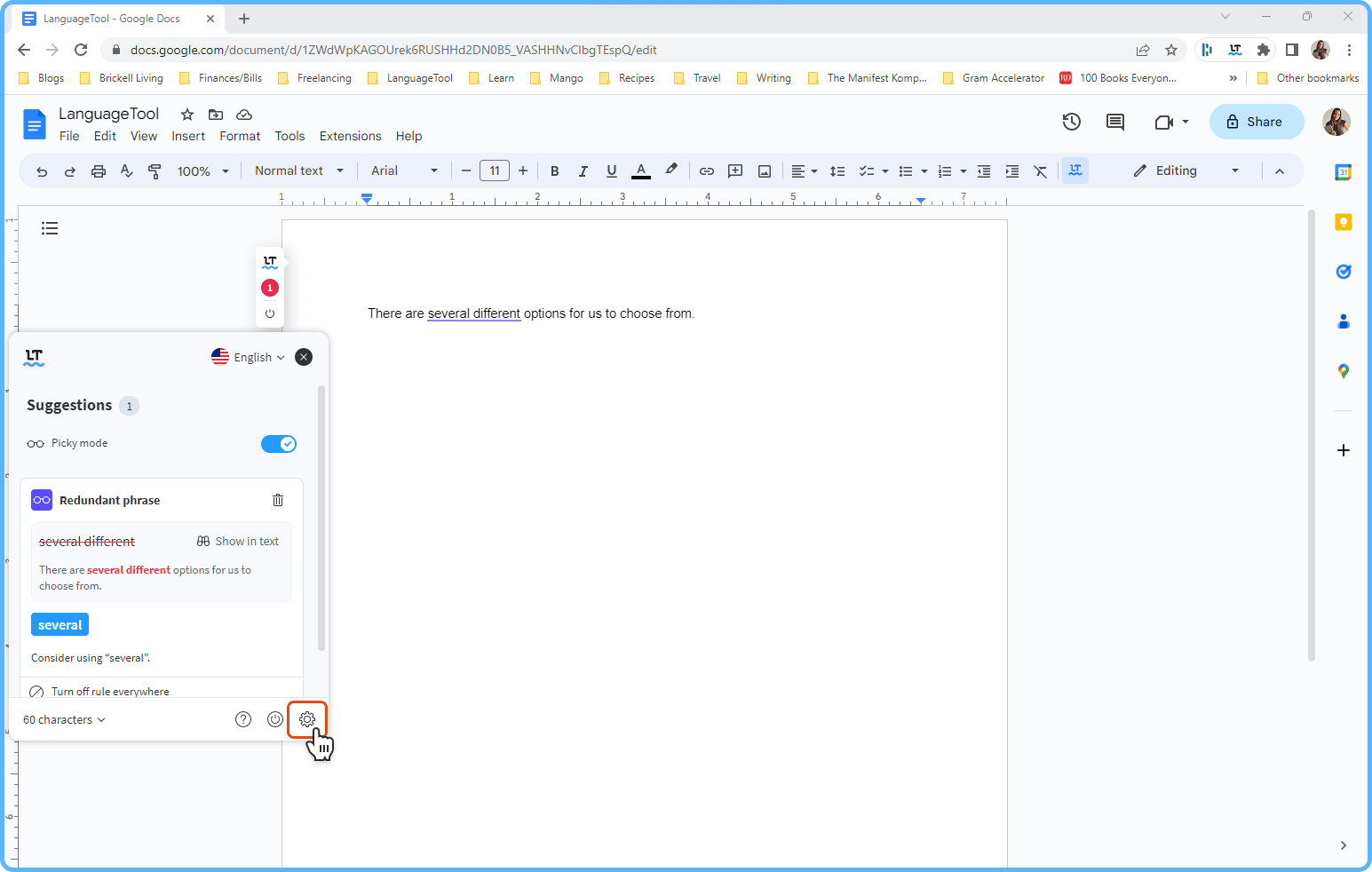
Task: Click the font size field showing 11
Action: point(495,170)
